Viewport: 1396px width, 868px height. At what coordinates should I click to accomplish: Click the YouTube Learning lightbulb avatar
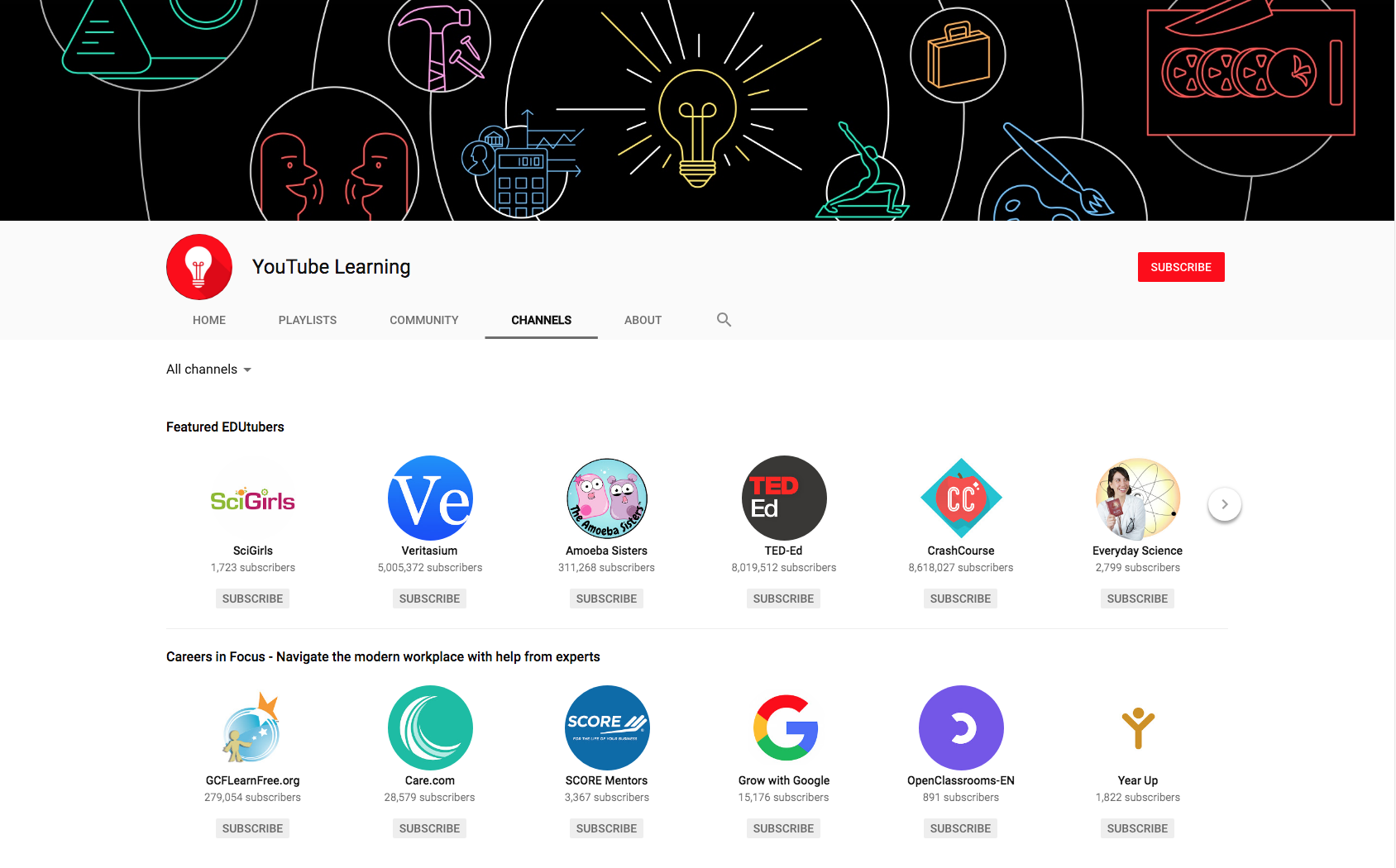198,267
